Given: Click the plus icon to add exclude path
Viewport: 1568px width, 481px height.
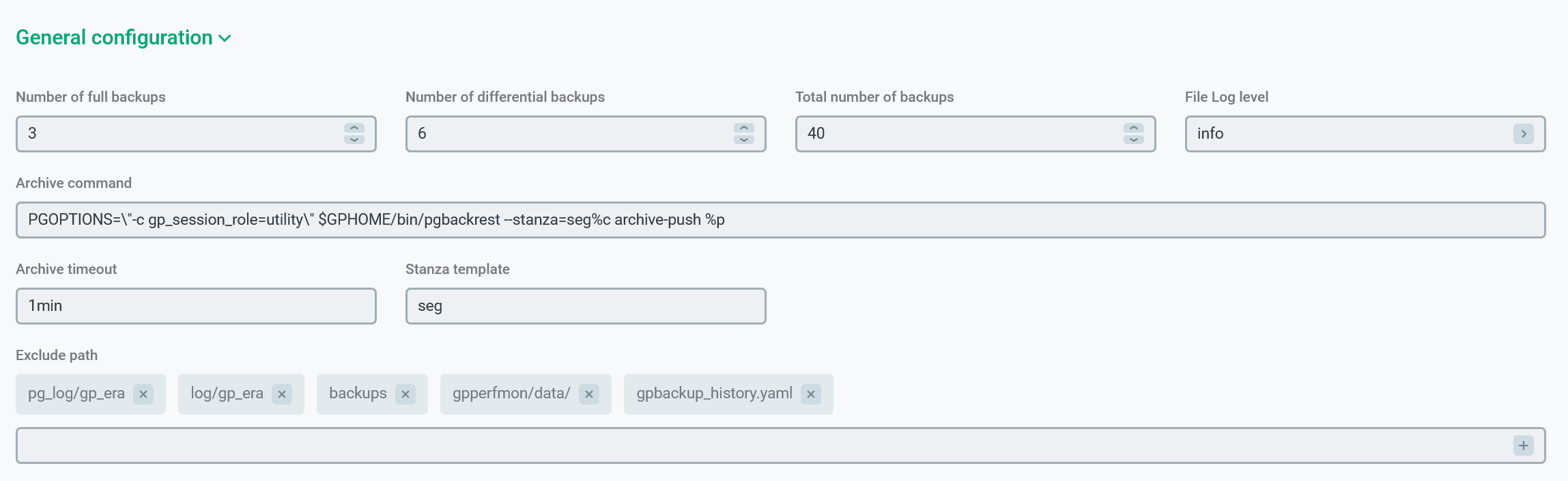Looking at the screenshot, I should coord(1523,445).
